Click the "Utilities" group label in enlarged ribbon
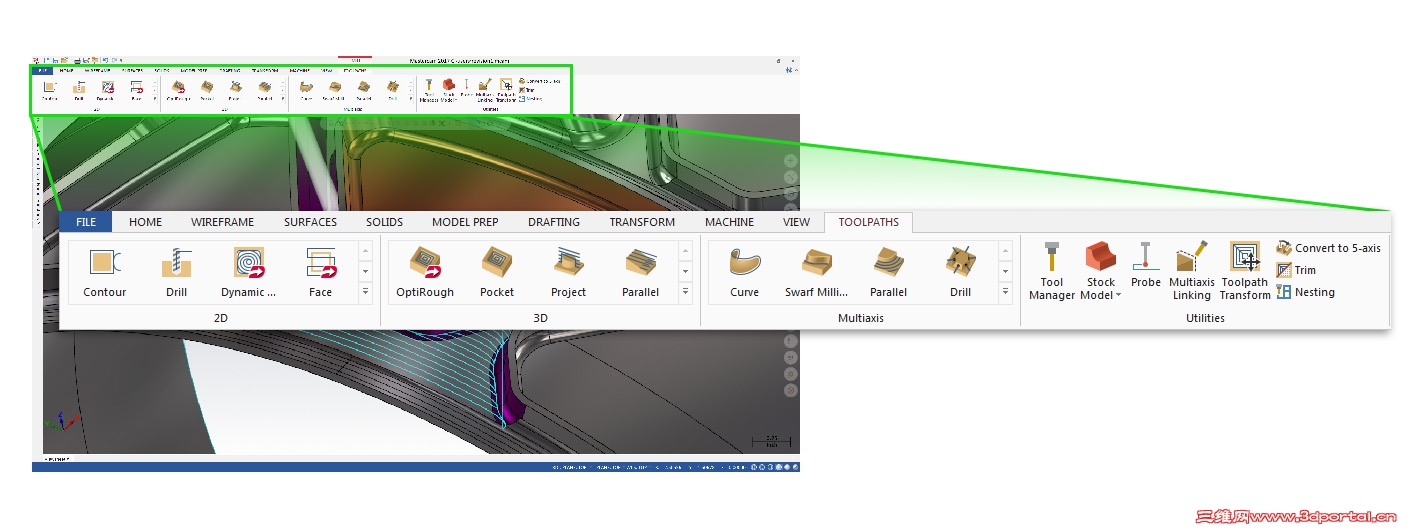Screen dimensions: 1416x530 (1205, 318)
